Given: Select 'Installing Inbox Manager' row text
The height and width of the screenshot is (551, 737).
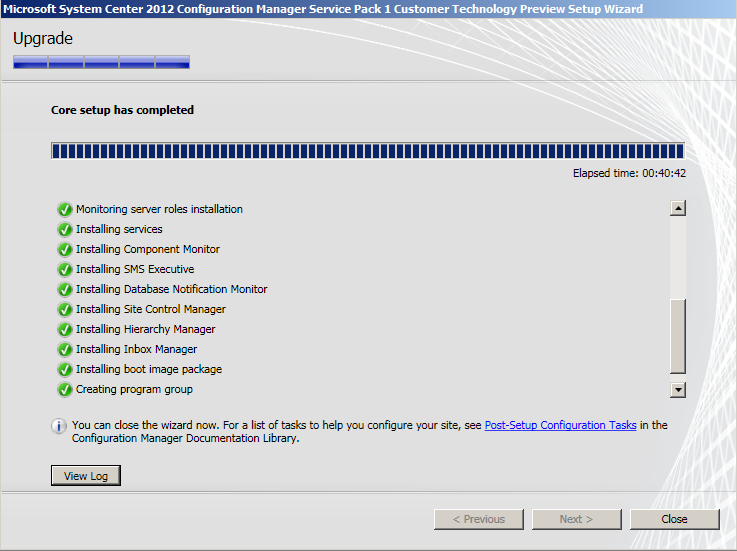Looking at the screenshot, I should point(137,349).
